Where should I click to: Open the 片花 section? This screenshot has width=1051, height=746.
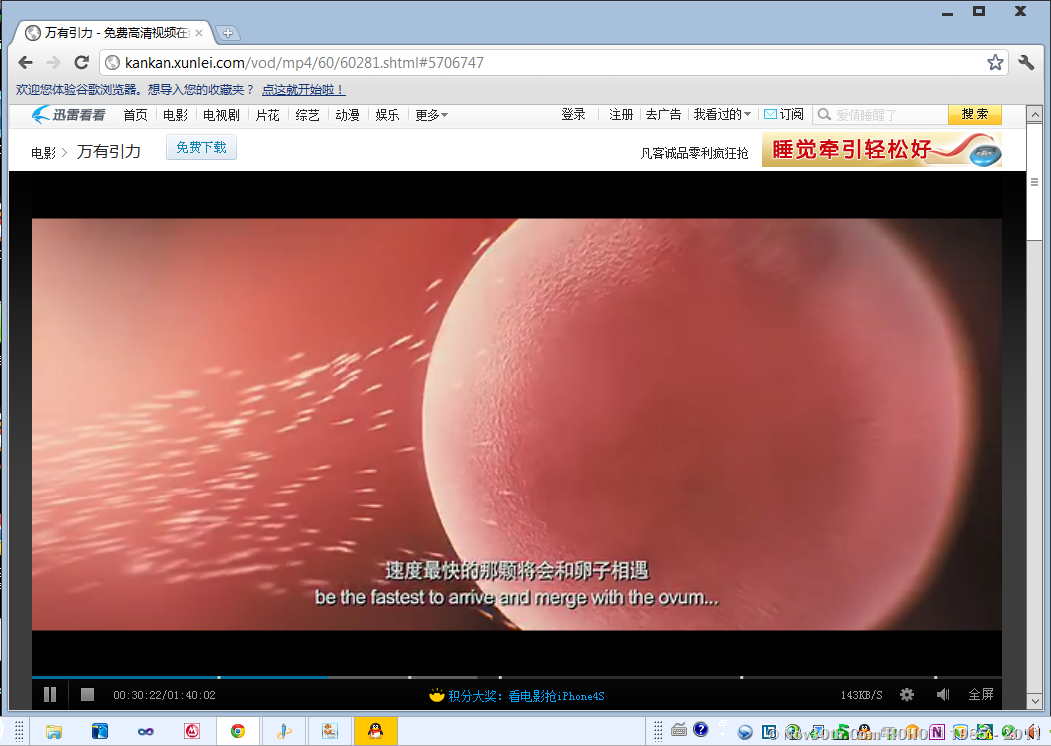pos(267,115)
